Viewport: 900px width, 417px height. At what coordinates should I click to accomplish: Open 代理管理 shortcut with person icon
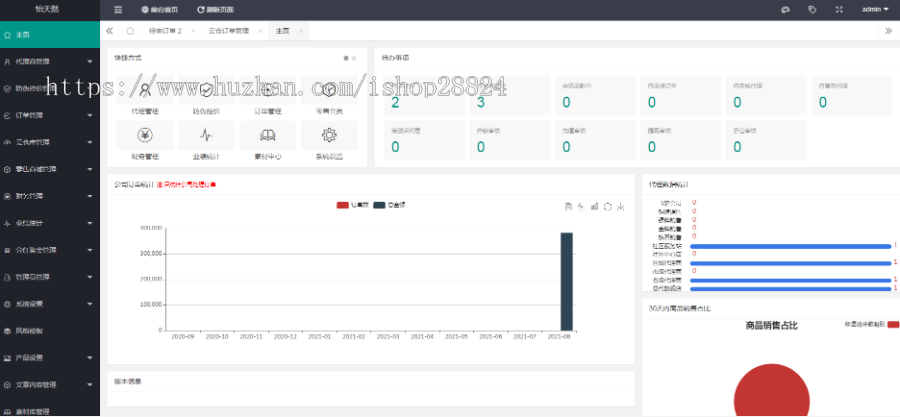(x=145, y=90)
